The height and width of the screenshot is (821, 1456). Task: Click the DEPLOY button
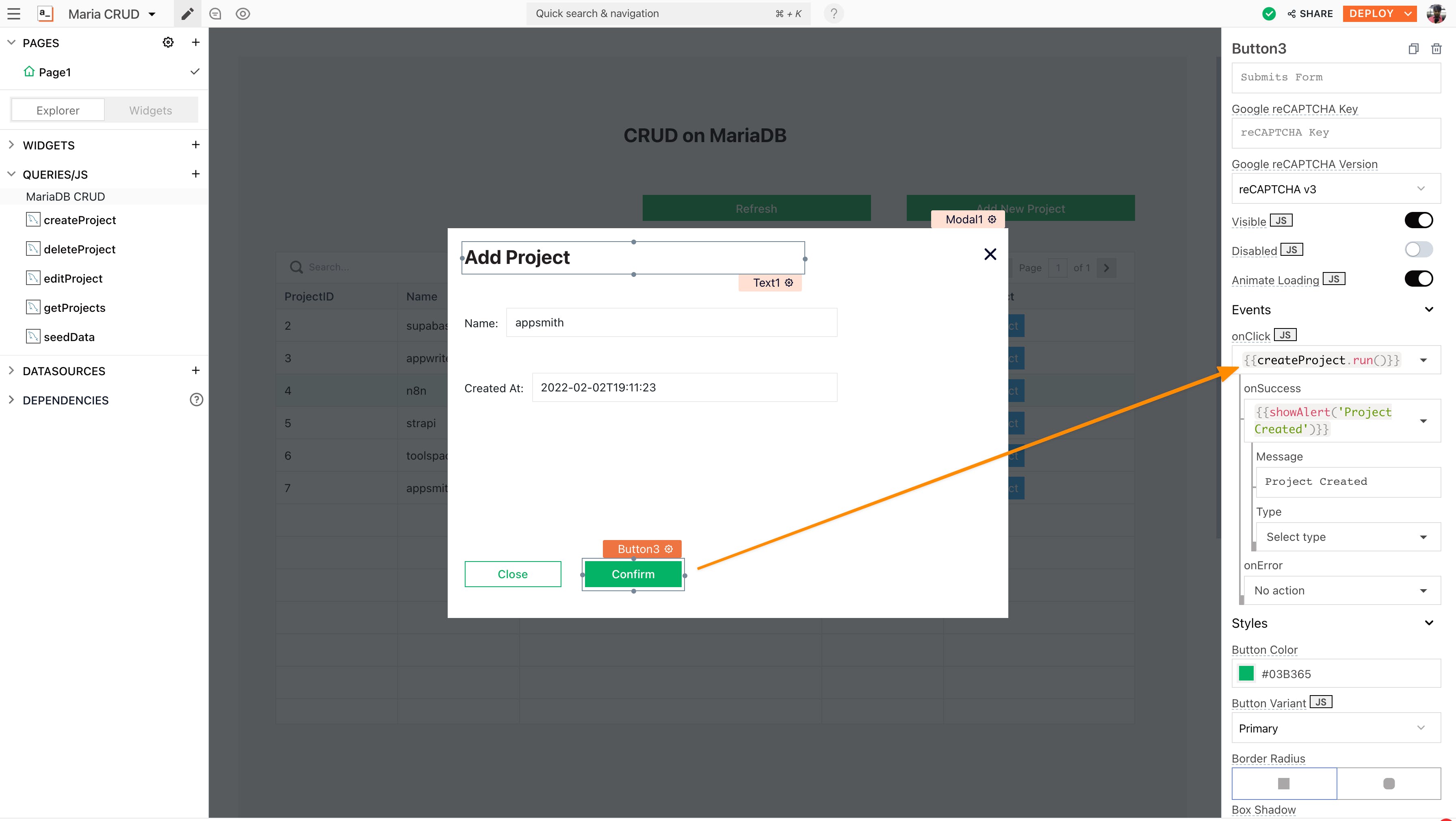coord(1372,13)
